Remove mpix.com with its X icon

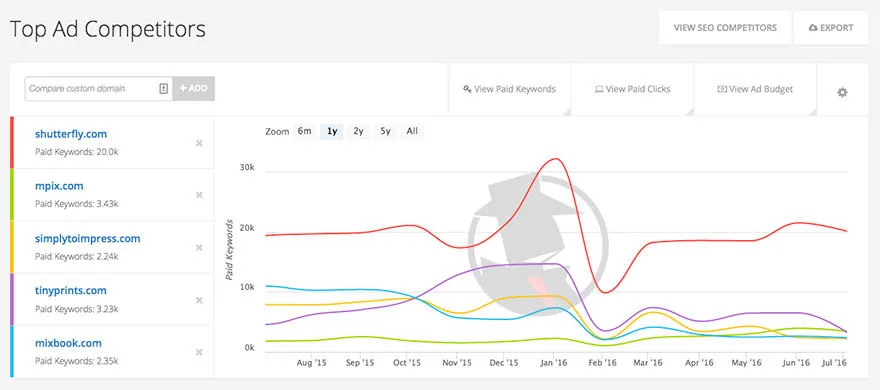(x=199, y=195)
